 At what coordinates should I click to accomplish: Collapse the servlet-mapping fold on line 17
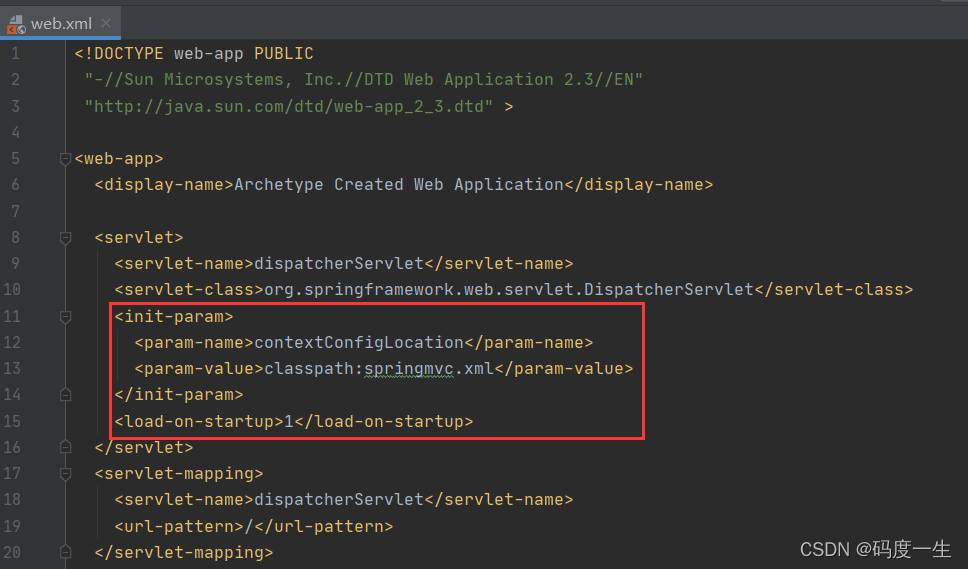pos(65,474)
